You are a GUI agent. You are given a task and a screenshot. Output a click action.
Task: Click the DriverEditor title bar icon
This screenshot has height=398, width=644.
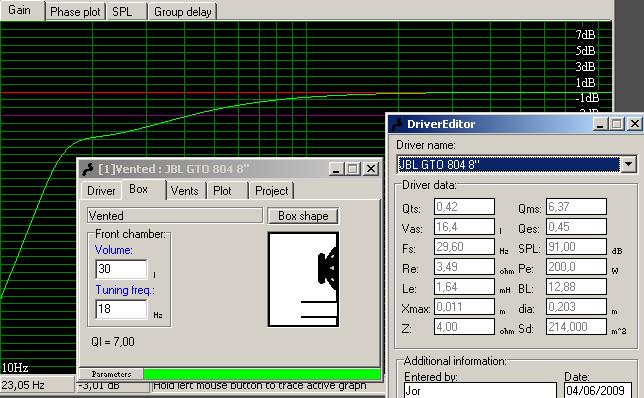tap(396, 124)
